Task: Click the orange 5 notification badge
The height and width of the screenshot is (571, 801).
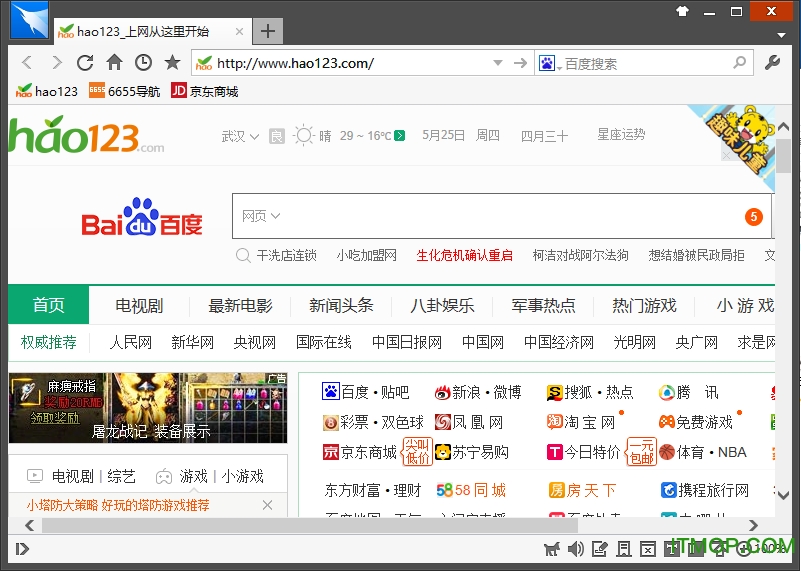Action: (x=753, y=217)
